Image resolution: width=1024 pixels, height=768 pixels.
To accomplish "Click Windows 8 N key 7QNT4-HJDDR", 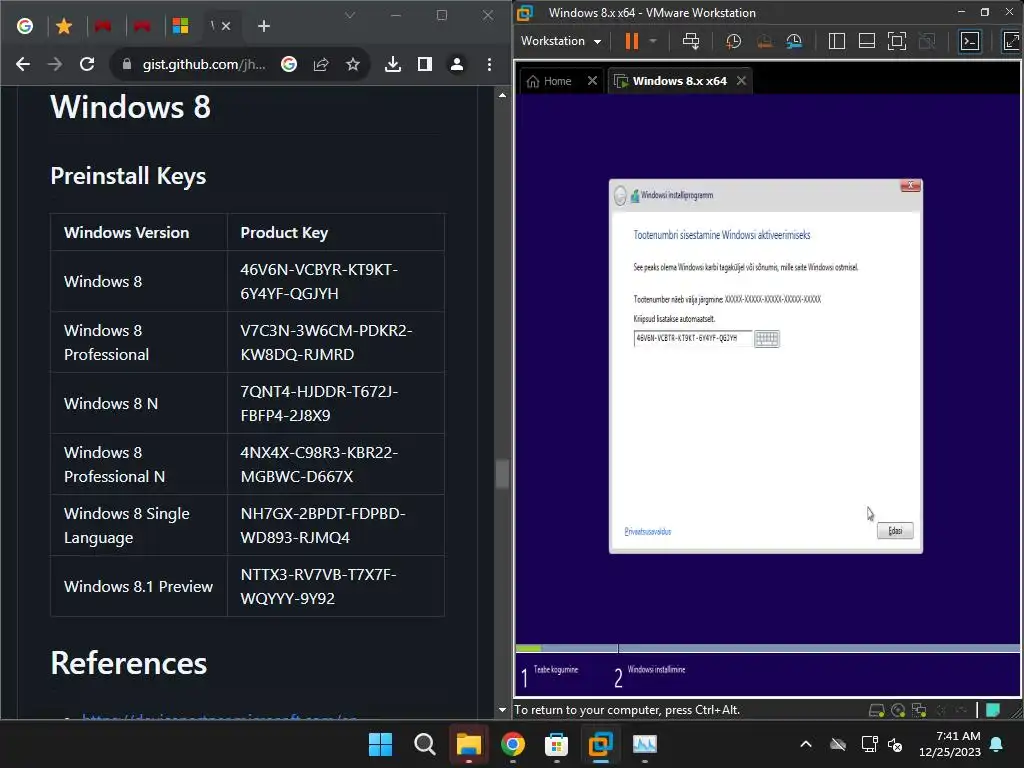I will [319, 403].
